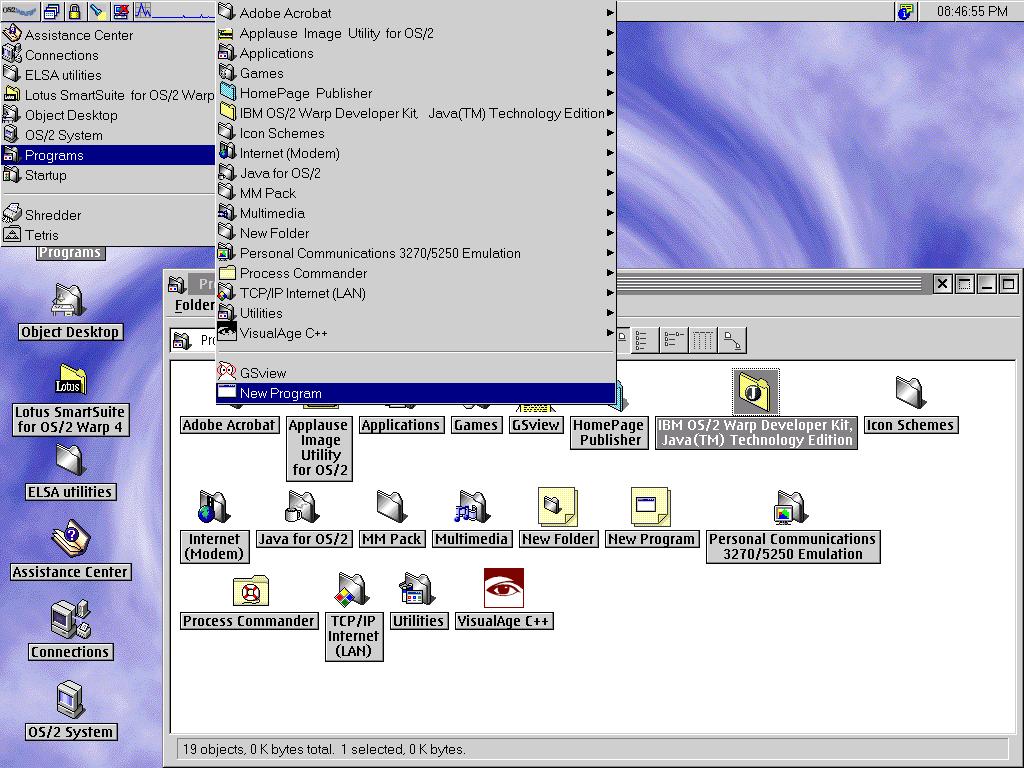Viewport: 1024px width, 768px height.
Task: Click the CPU activity graph monitor
Action: tap(174, 10)
